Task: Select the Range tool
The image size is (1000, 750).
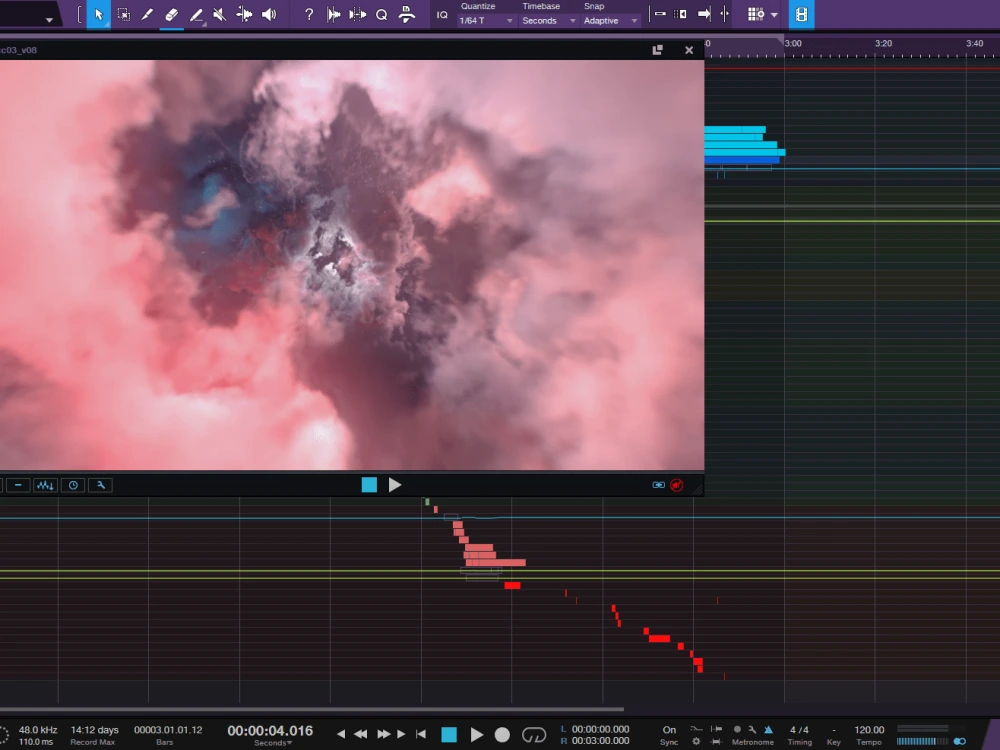Action: pyautogui.click(x=124, y=14)
